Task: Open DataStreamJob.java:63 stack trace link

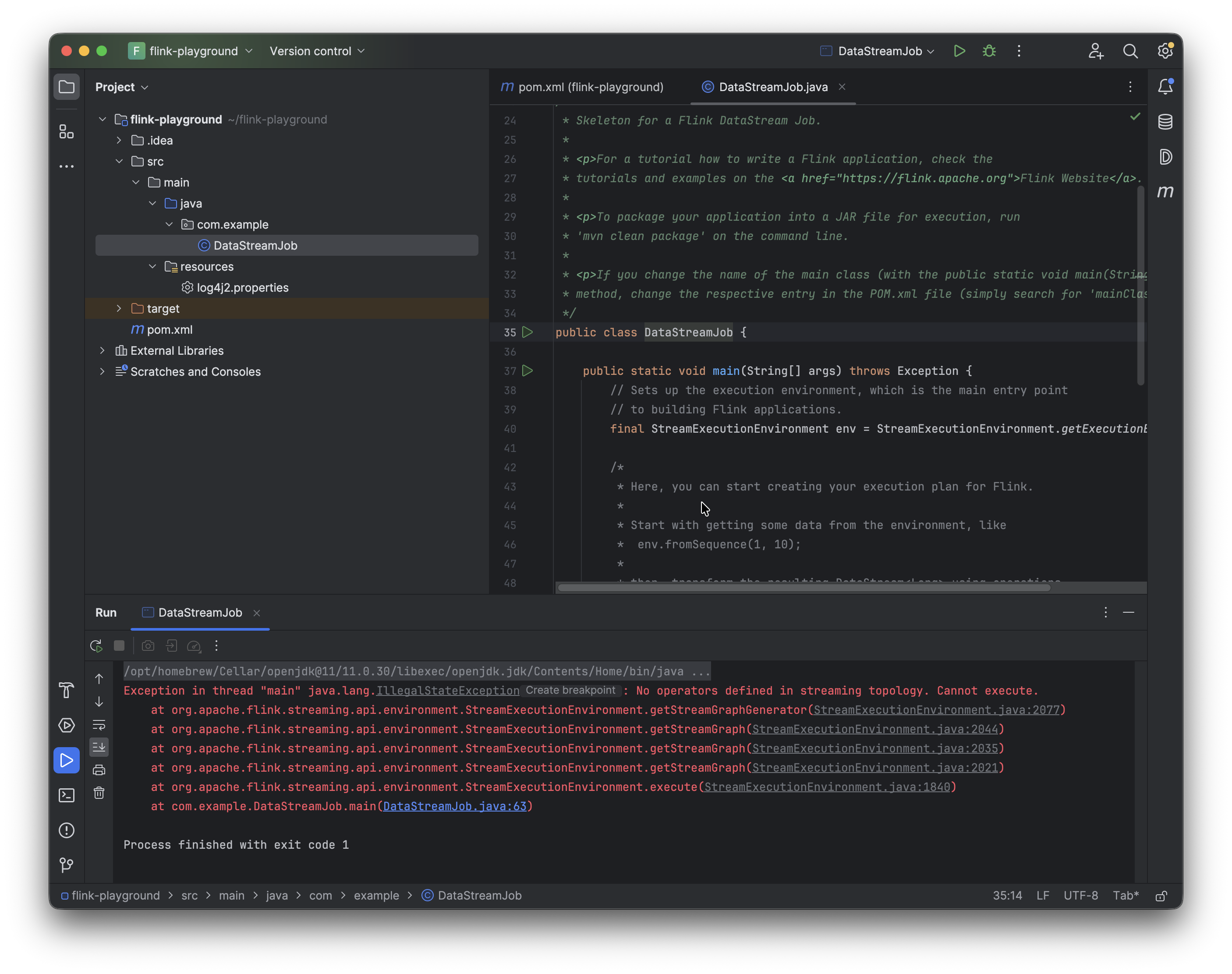Action: point(455,806)
